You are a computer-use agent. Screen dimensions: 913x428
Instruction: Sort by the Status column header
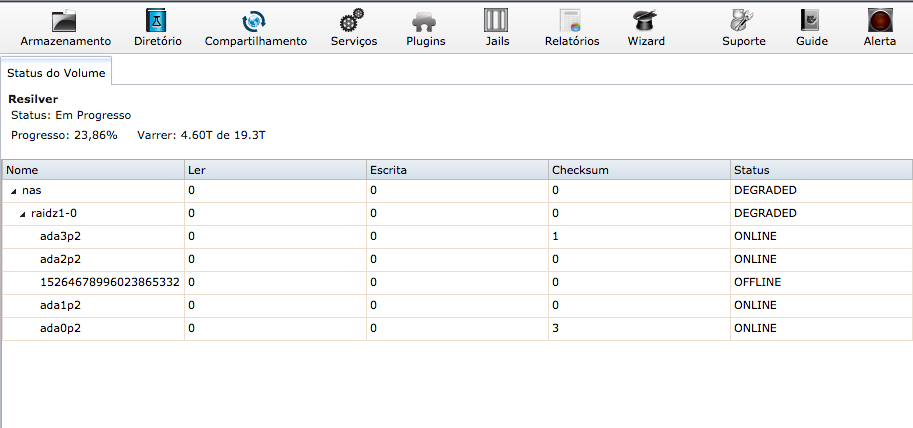pyautogui.click(x=821, y=170)
